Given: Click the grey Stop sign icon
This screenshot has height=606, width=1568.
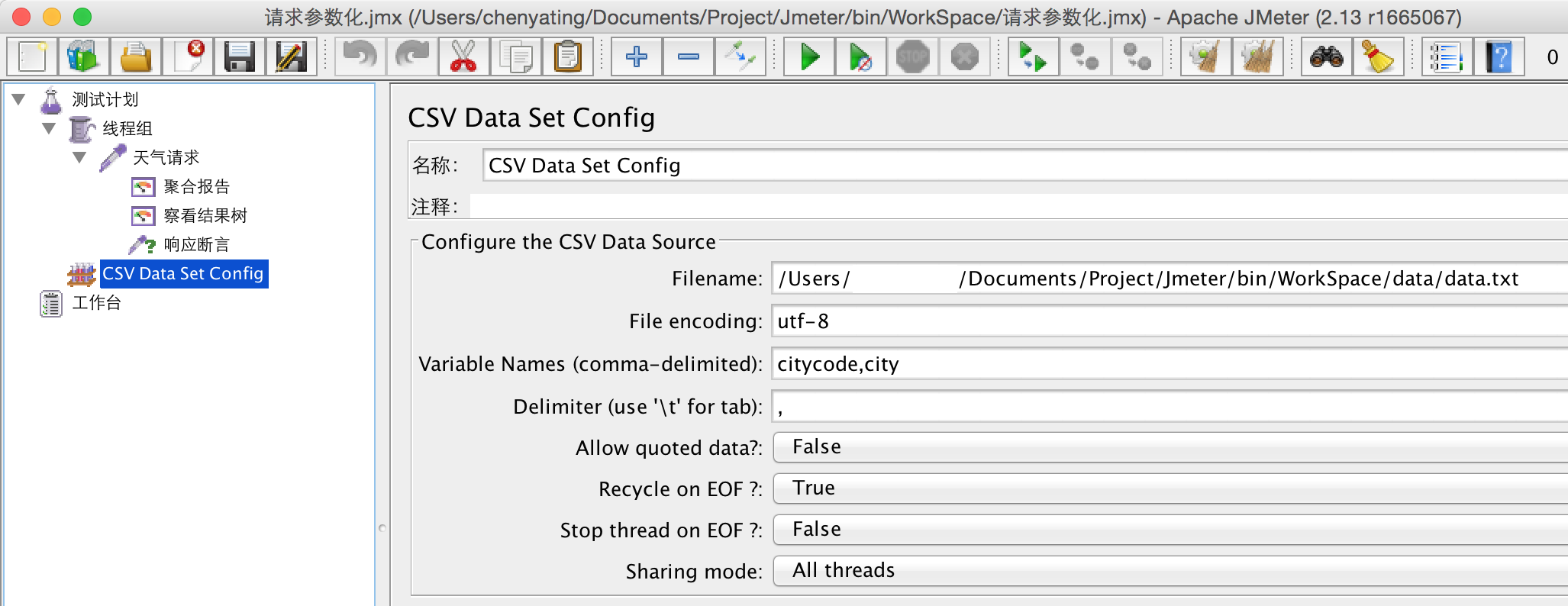Looking at the screenshot, I should [913, 56].
